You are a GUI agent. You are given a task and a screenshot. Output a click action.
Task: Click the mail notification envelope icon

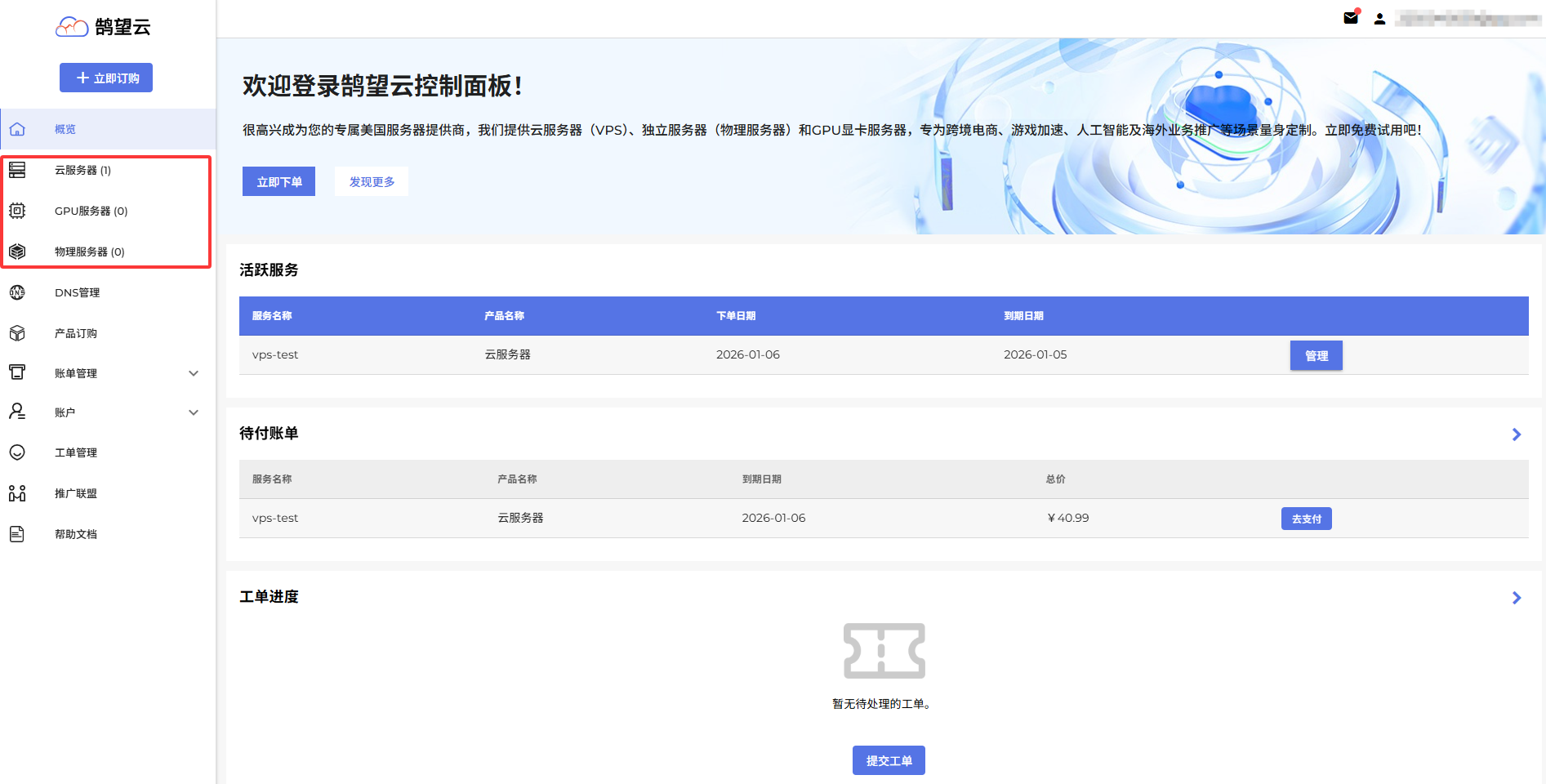pyautogui.click(x=1351, y=18)
